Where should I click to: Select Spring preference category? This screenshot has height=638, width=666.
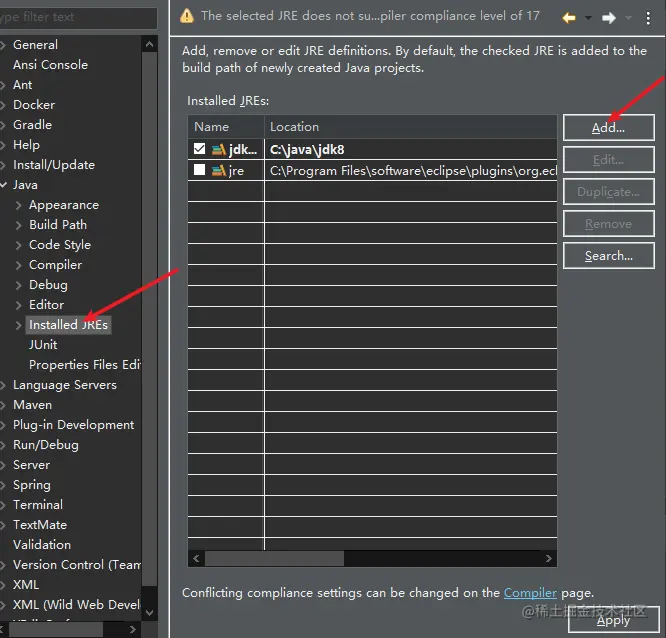tap(32, 485)
